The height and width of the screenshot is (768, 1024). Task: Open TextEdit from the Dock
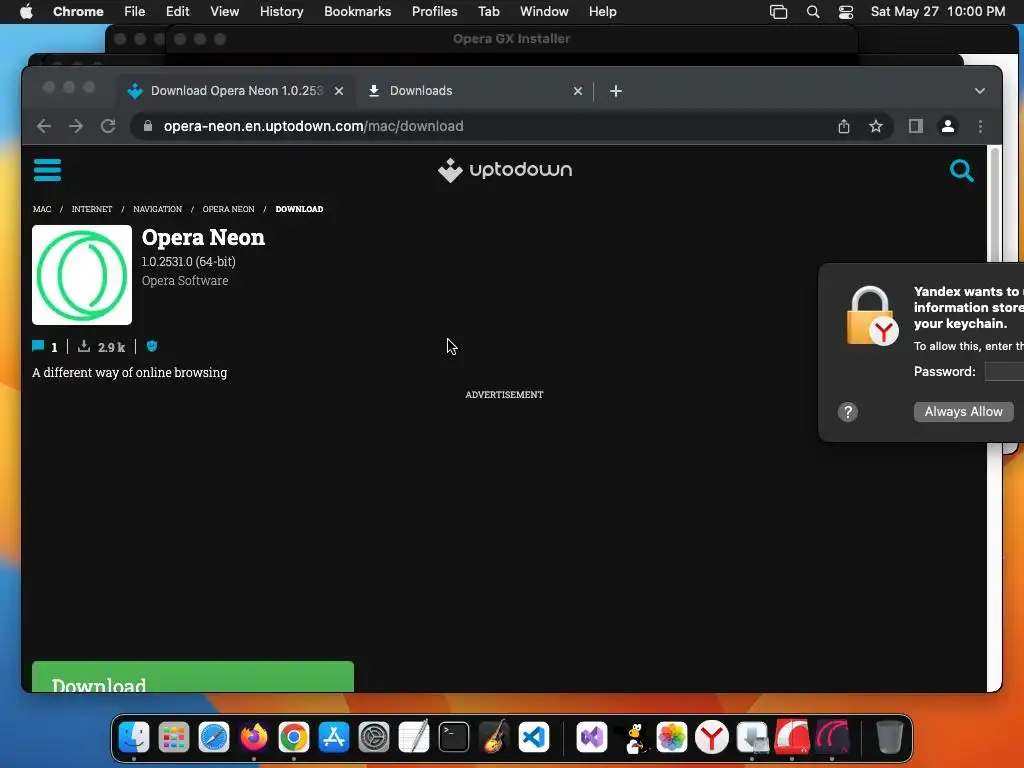413,737
